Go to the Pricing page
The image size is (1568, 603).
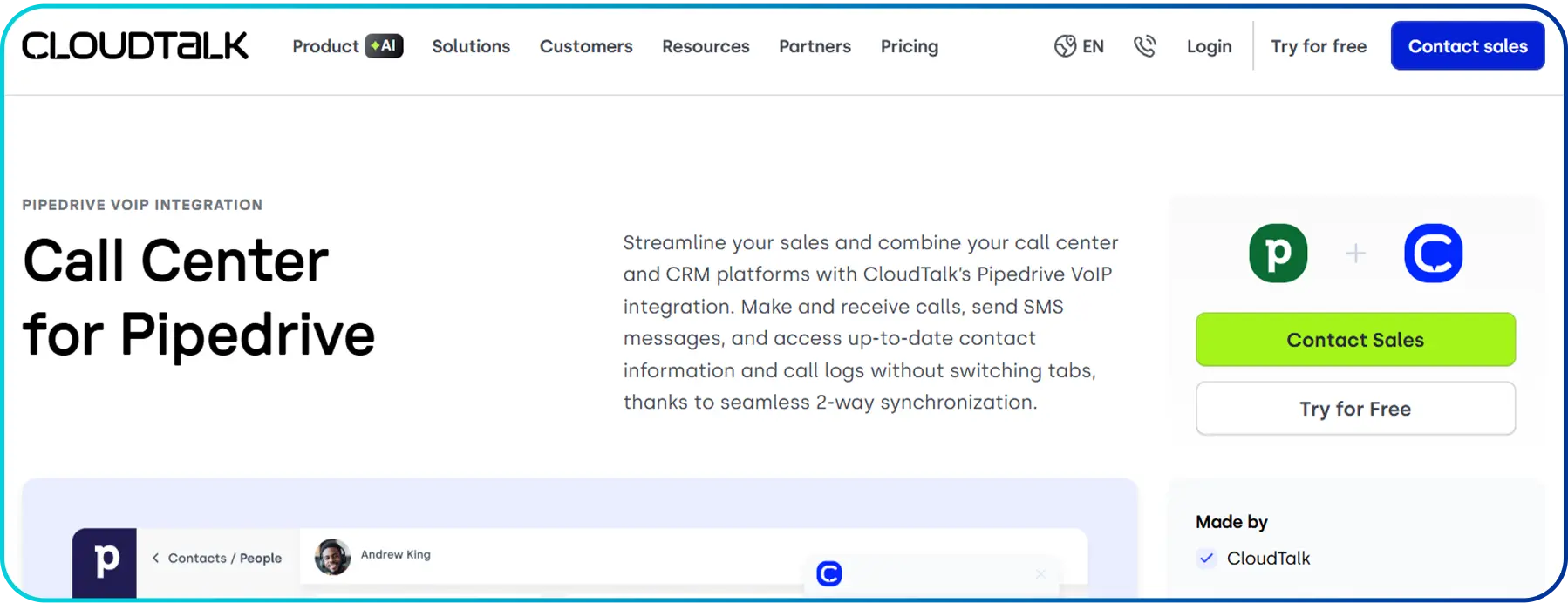[x=910, y=46]
